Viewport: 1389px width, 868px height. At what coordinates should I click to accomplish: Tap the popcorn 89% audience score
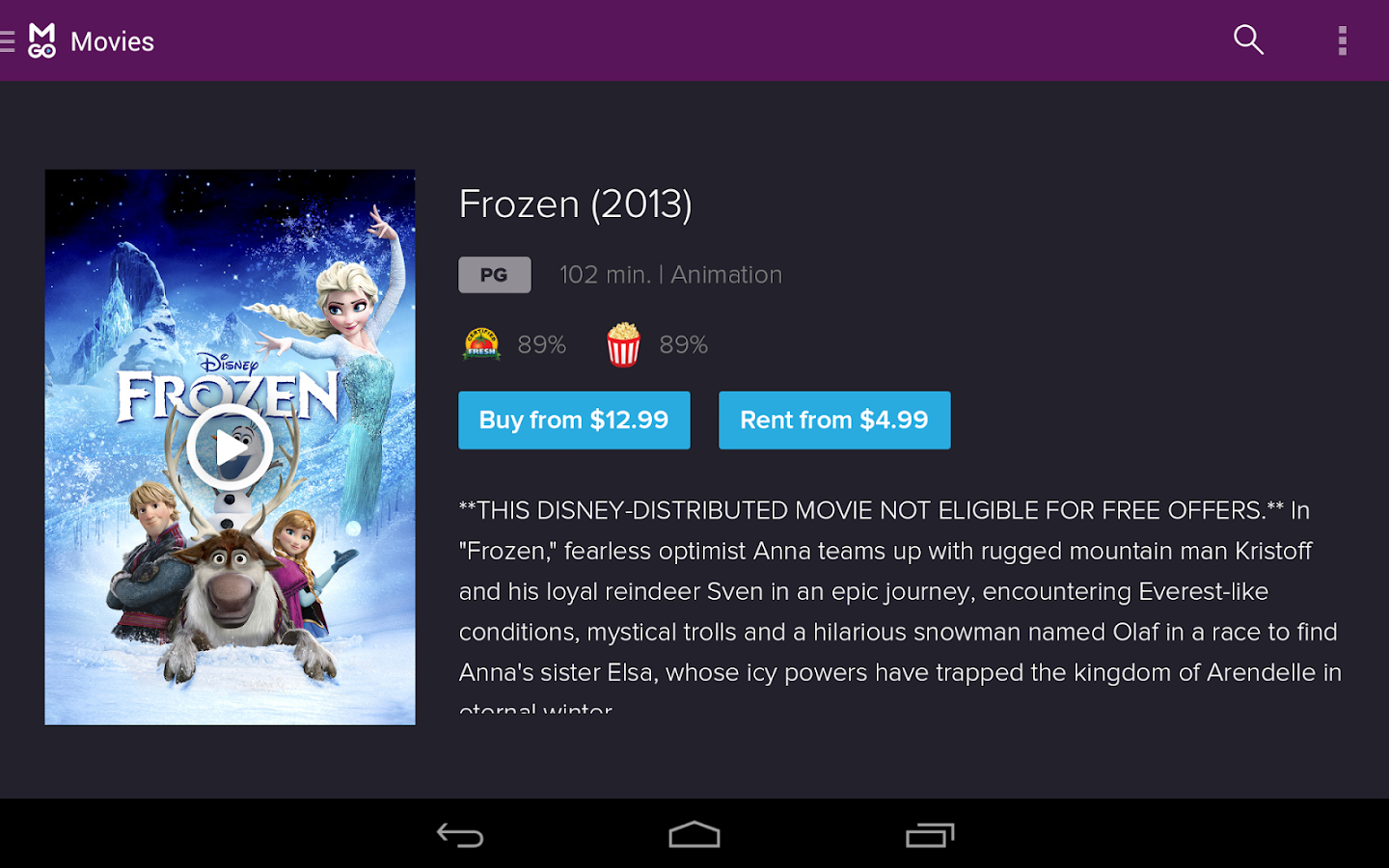coord(684,344)
